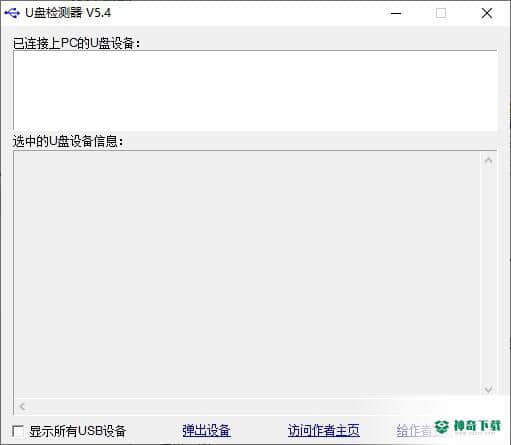The image size is (511, 445).
Task: Click the partially hidden 给作者 link
Action: [x=414, y=431]
